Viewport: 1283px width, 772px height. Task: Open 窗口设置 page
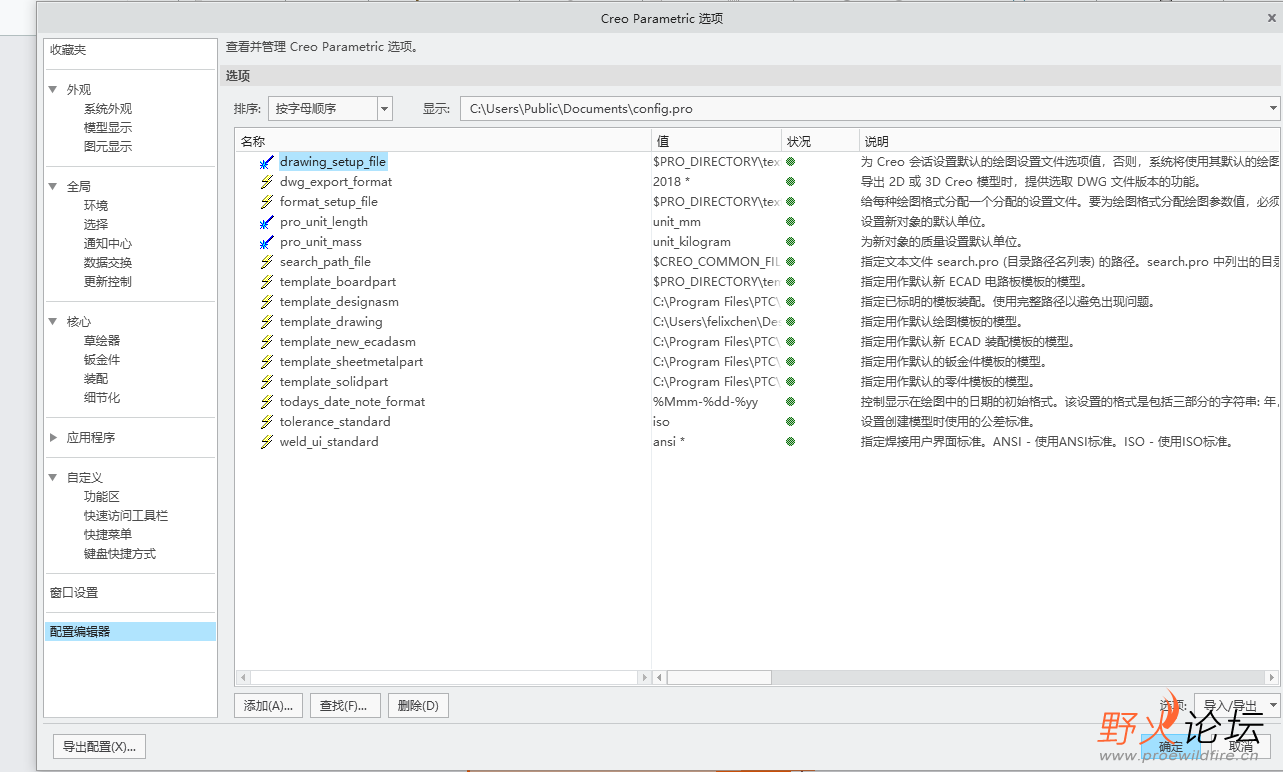(74, 593)
